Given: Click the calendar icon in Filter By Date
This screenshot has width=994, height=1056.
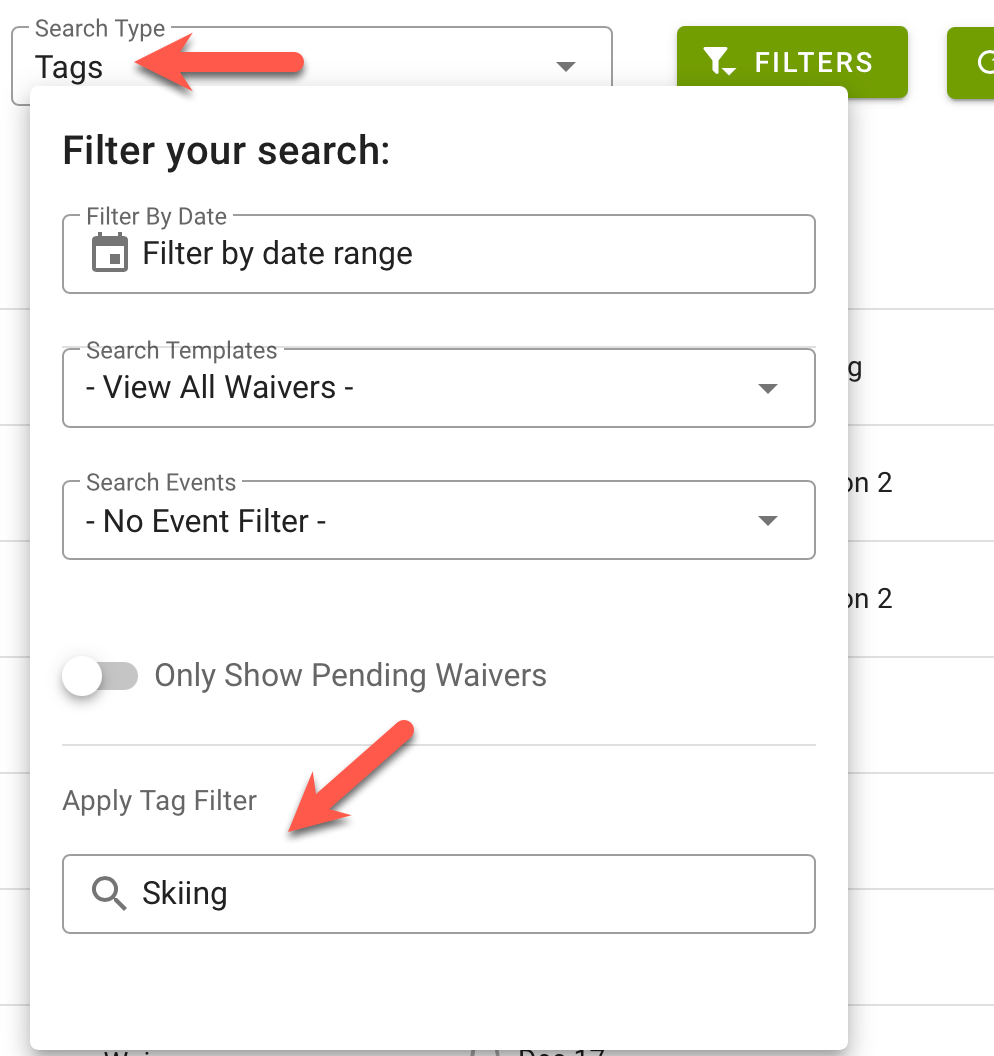Looking at the screenshot, I should 110,253.
